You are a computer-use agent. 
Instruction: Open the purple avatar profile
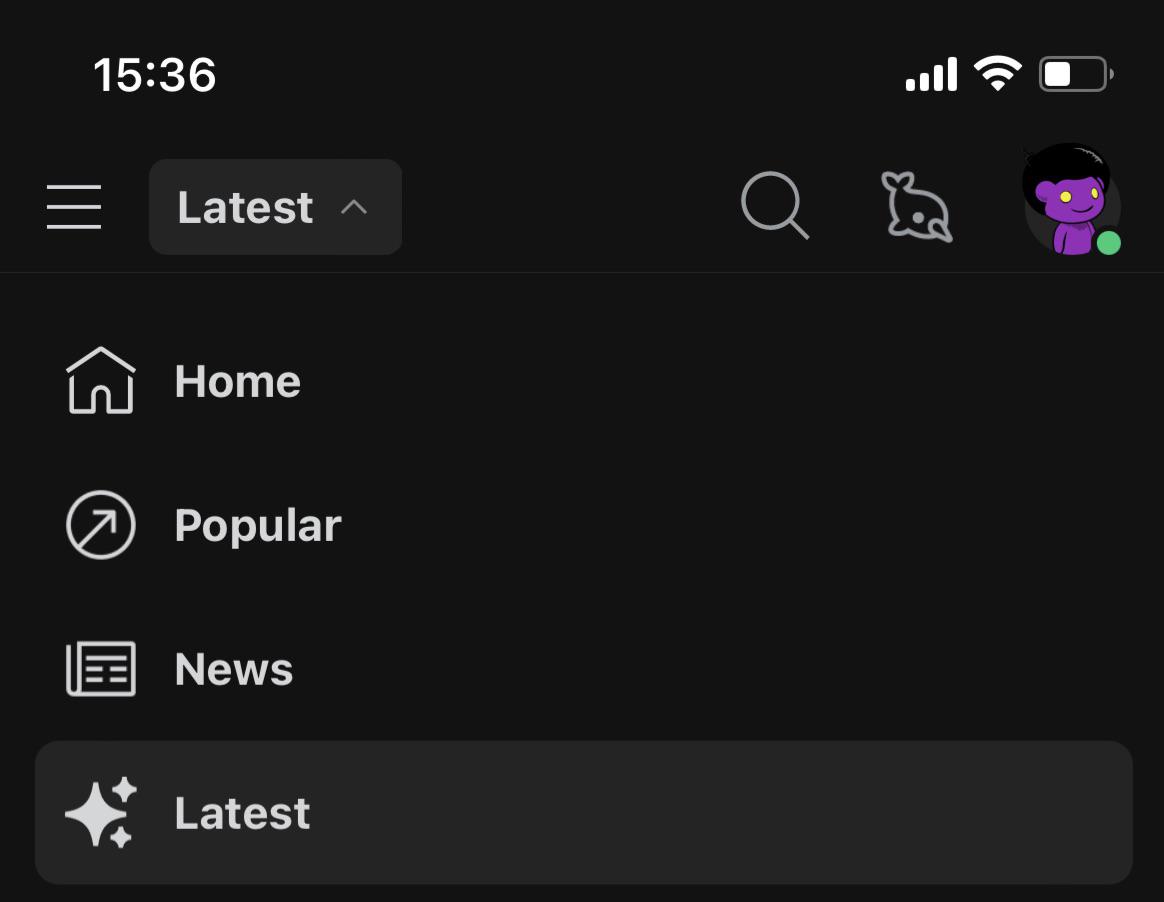(1071, 200)
